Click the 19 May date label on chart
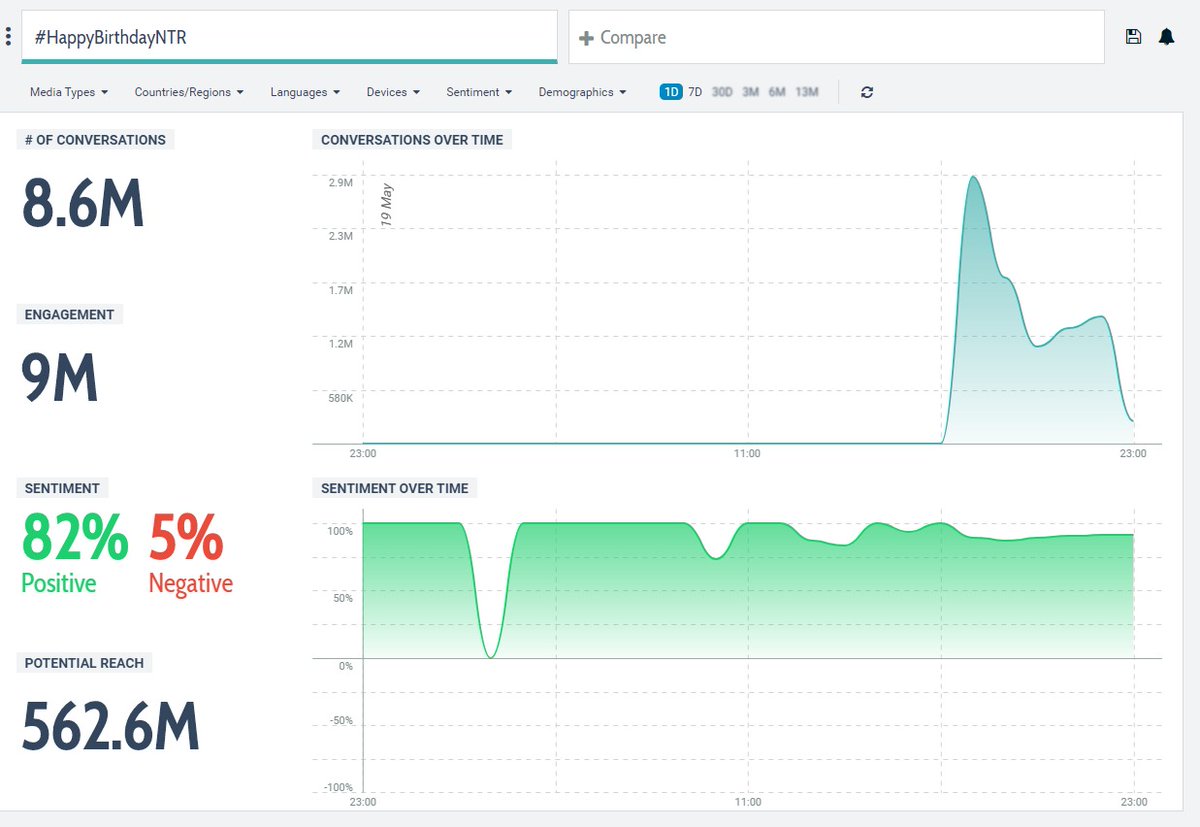1200x827 pixels. pos(387,205)
